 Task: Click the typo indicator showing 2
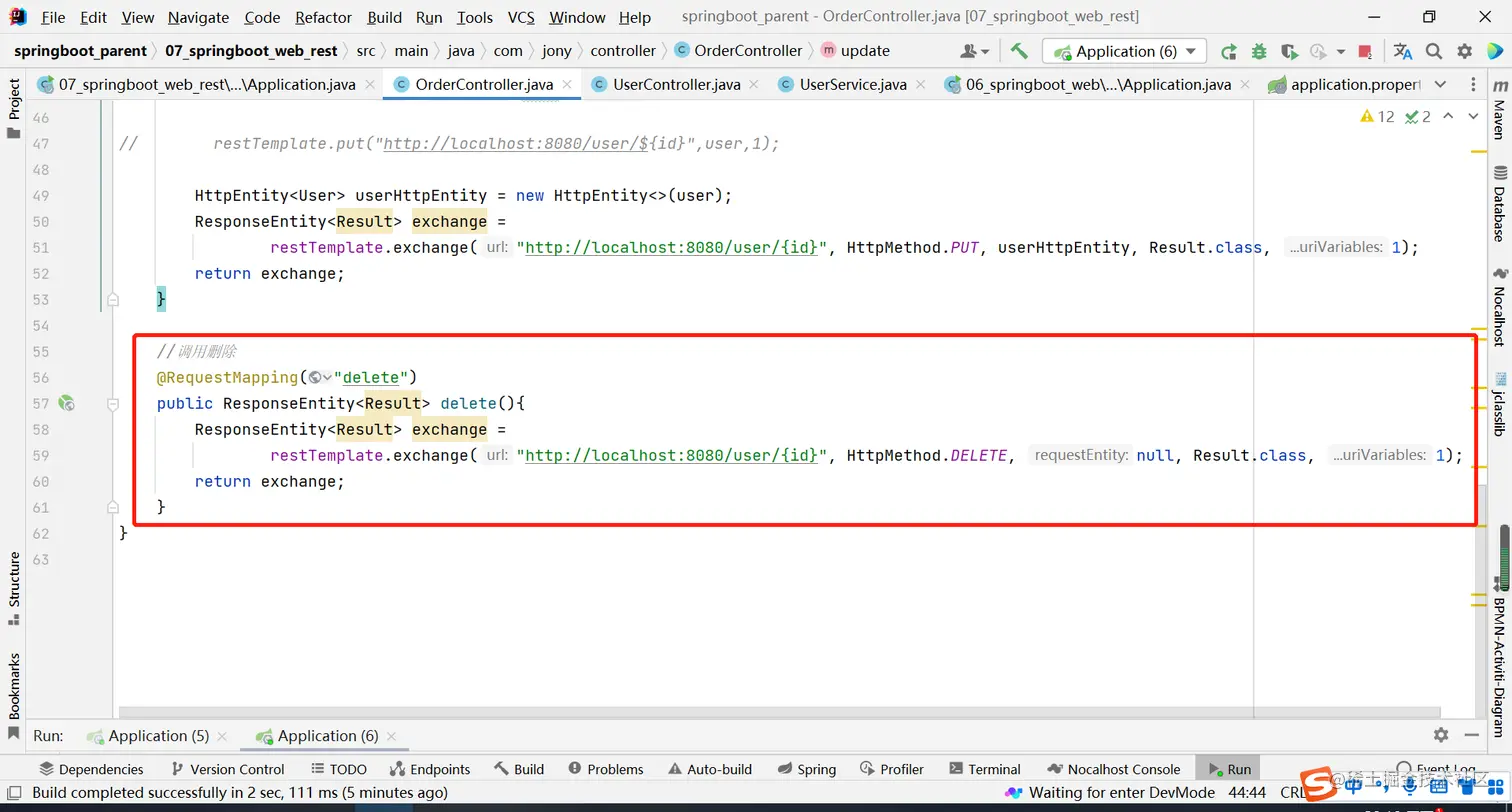click(1418, 117)
